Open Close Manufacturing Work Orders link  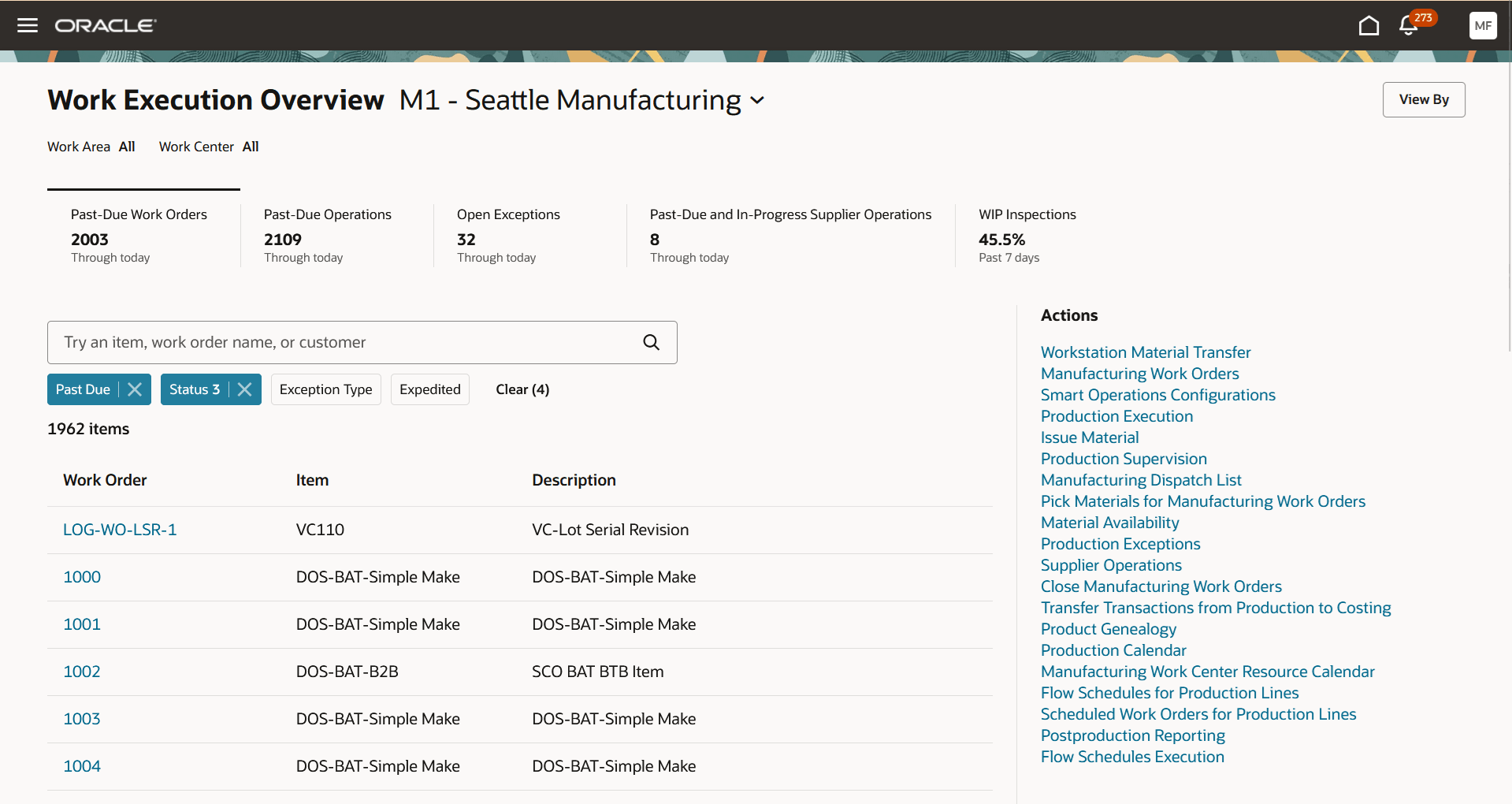(x=1161, y=586)
